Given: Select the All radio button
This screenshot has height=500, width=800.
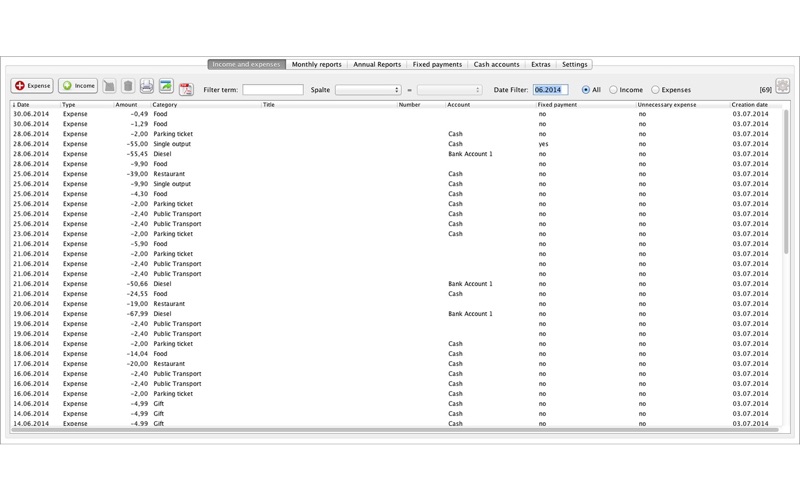Looking at the screenshot, I should [x=586, y=90].
